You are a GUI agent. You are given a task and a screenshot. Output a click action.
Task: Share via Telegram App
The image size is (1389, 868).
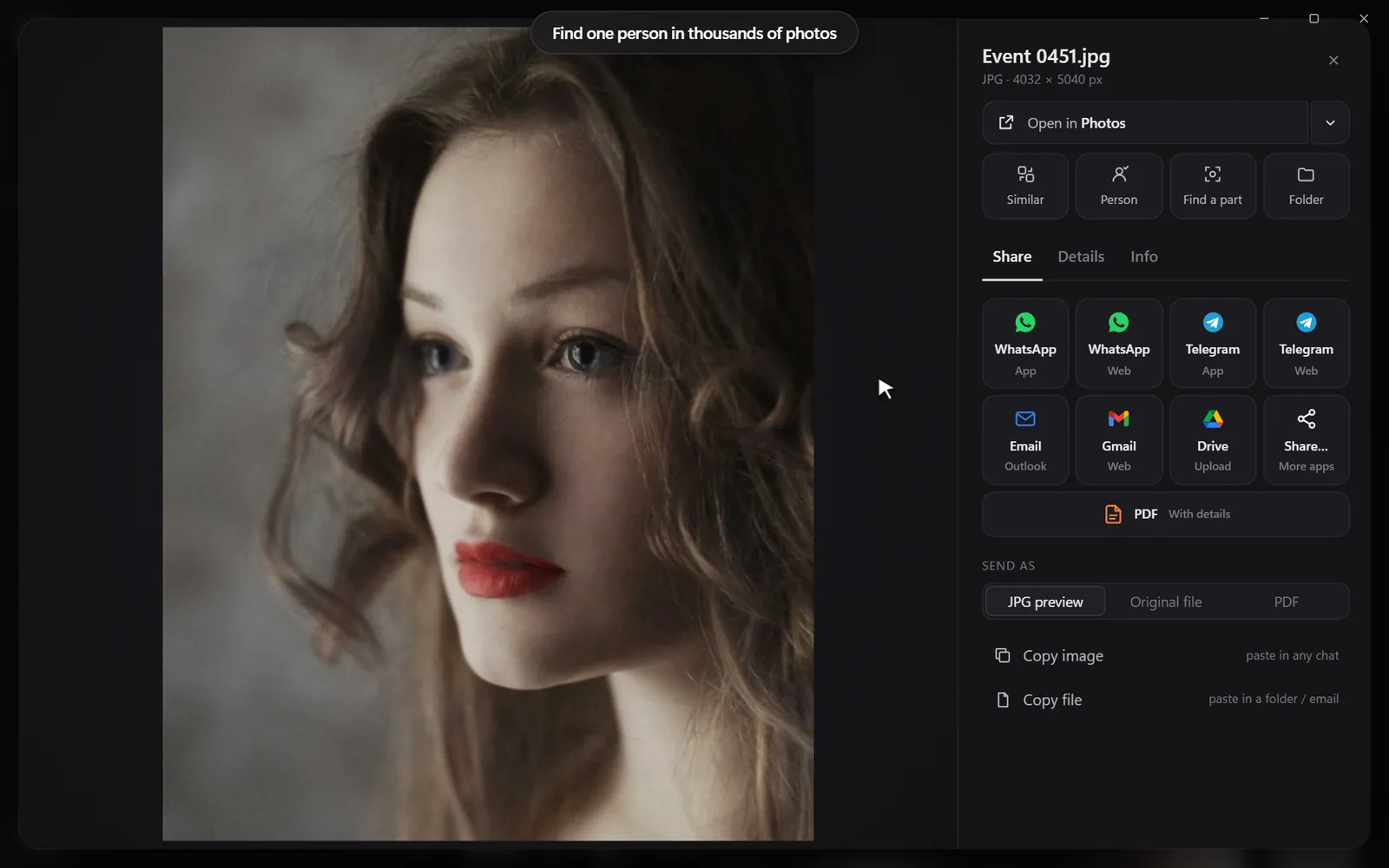[1212, 343]
